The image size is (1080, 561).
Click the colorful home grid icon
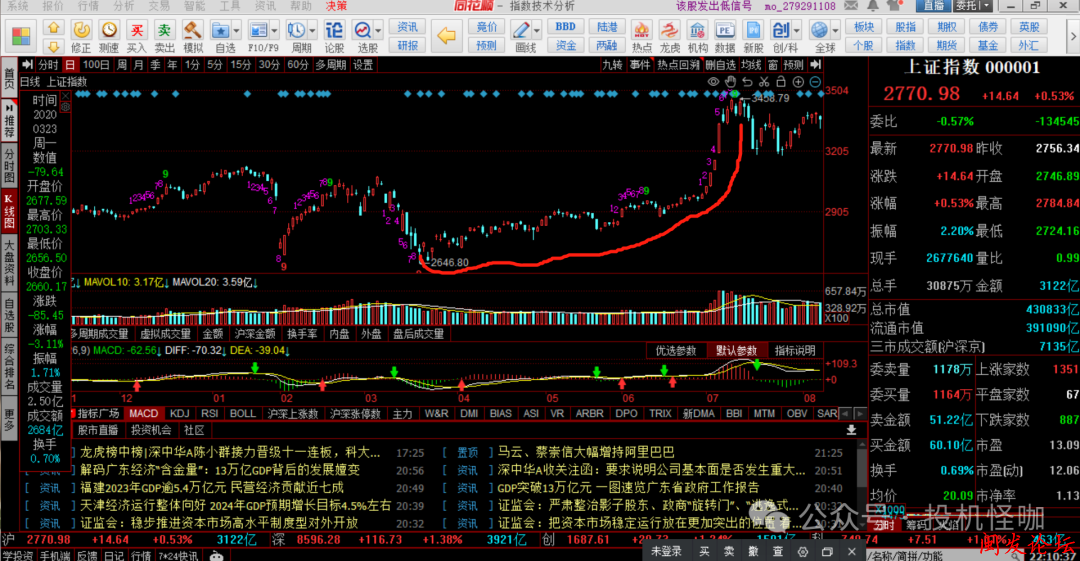point(21,37)
